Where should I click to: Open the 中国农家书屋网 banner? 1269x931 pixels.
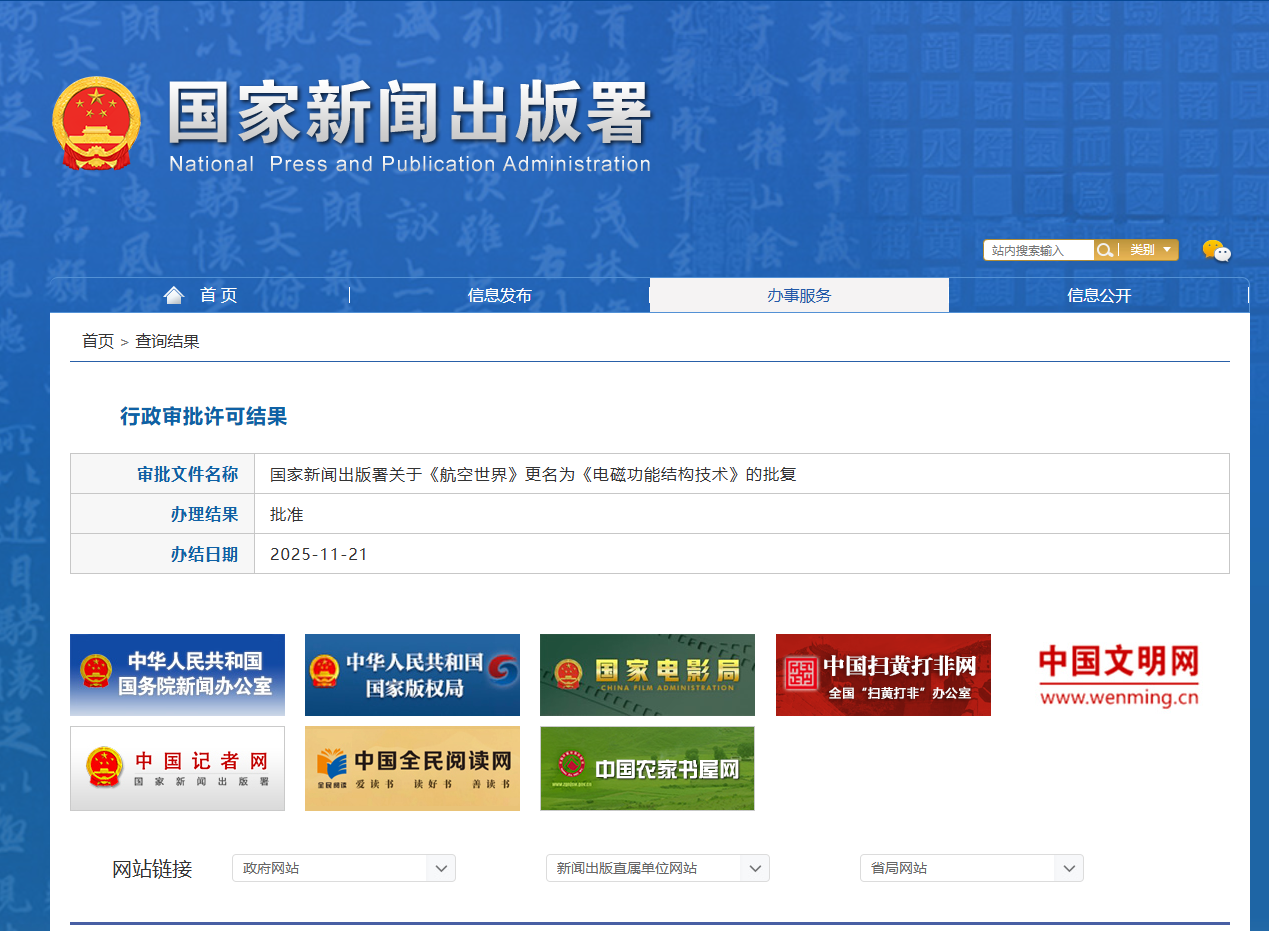[647, 768]
